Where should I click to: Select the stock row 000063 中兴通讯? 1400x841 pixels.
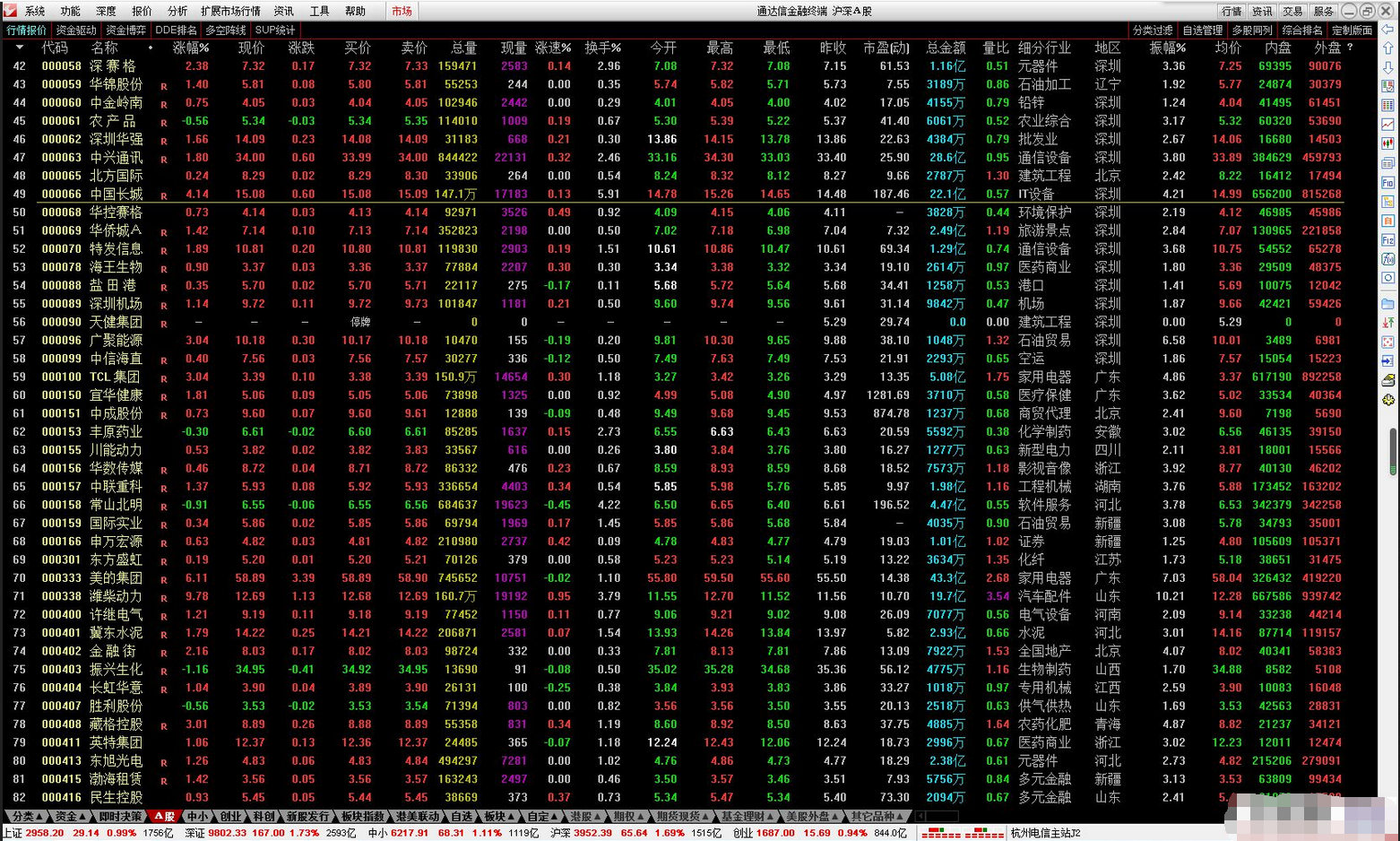pos(690,157)
